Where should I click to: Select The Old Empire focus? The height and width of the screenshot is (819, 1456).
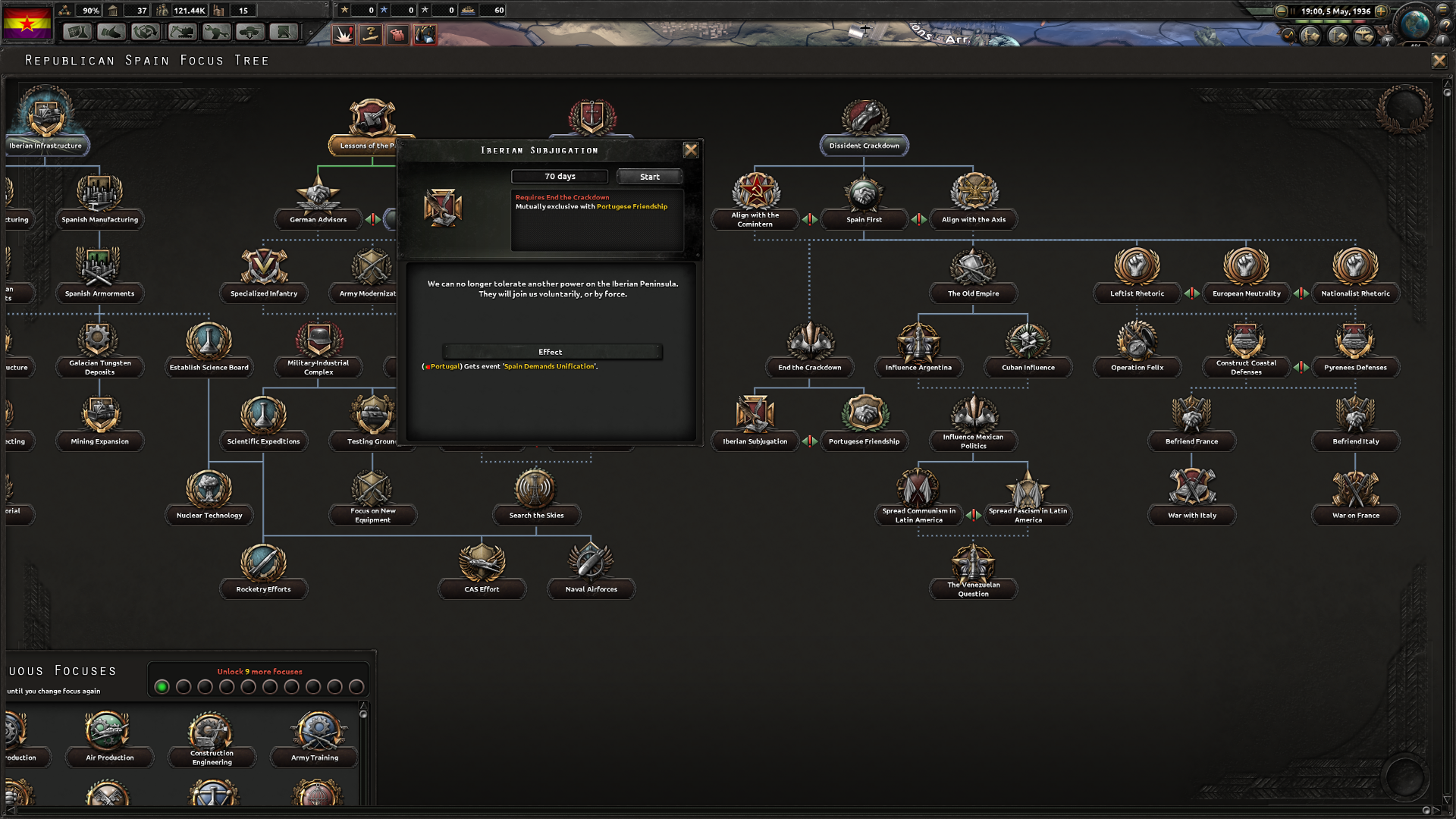974,275
